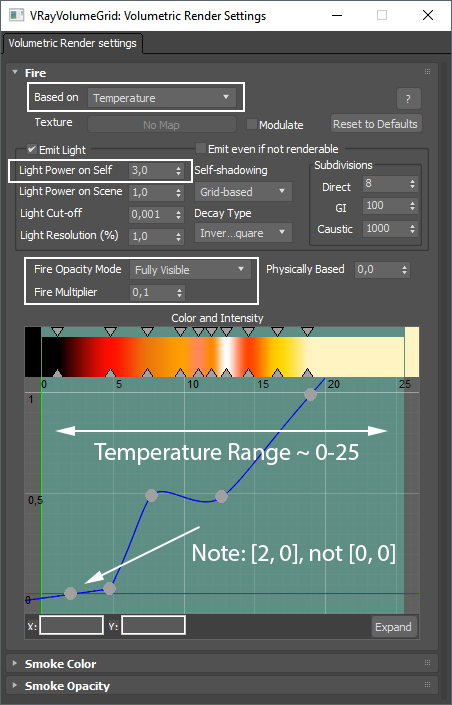
Task: Click the Physically Based spinner arrows
Action: click(x=405, y=270)
